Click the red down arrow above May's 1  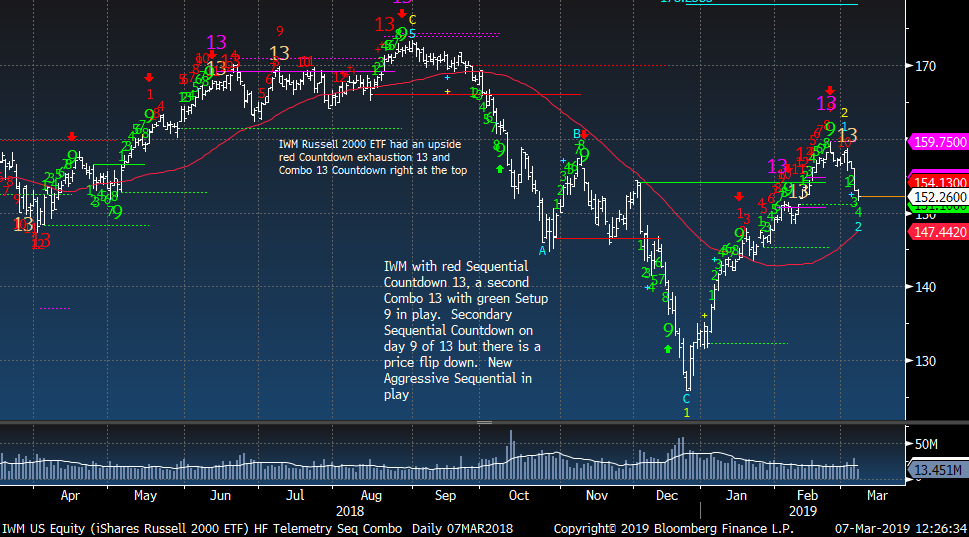coord(149,78)
